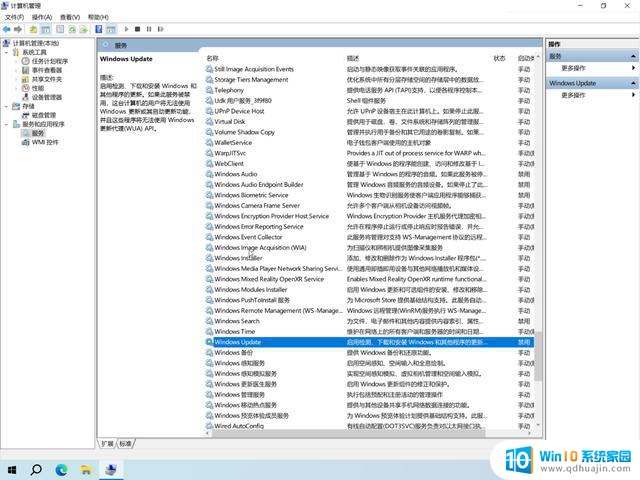Click the Back arrow in the toolbar
This screenshot has height=480, width=640.
[7, 29]
